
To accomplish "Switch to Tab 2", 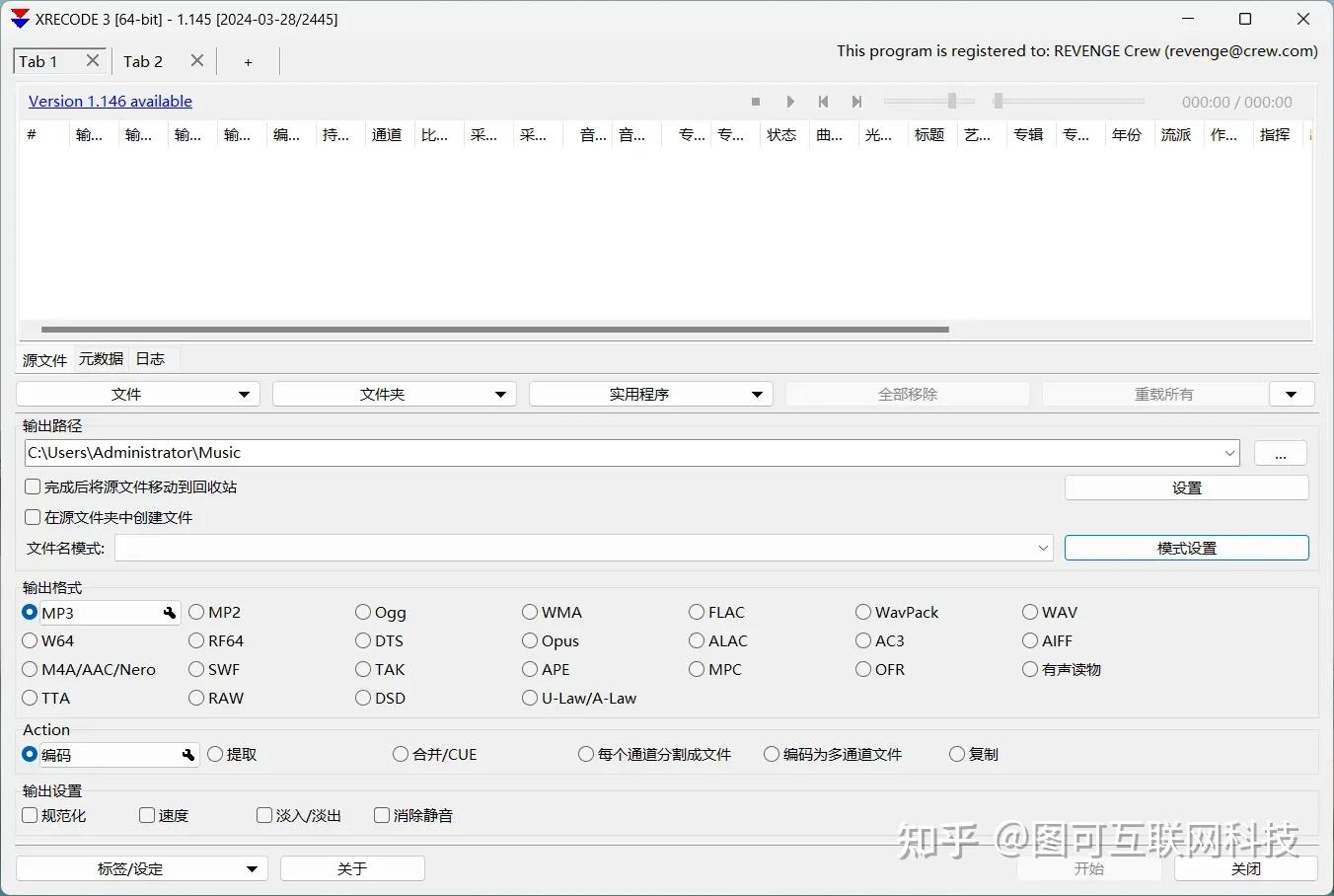I will pyautogui.click(x=143, y=61).
